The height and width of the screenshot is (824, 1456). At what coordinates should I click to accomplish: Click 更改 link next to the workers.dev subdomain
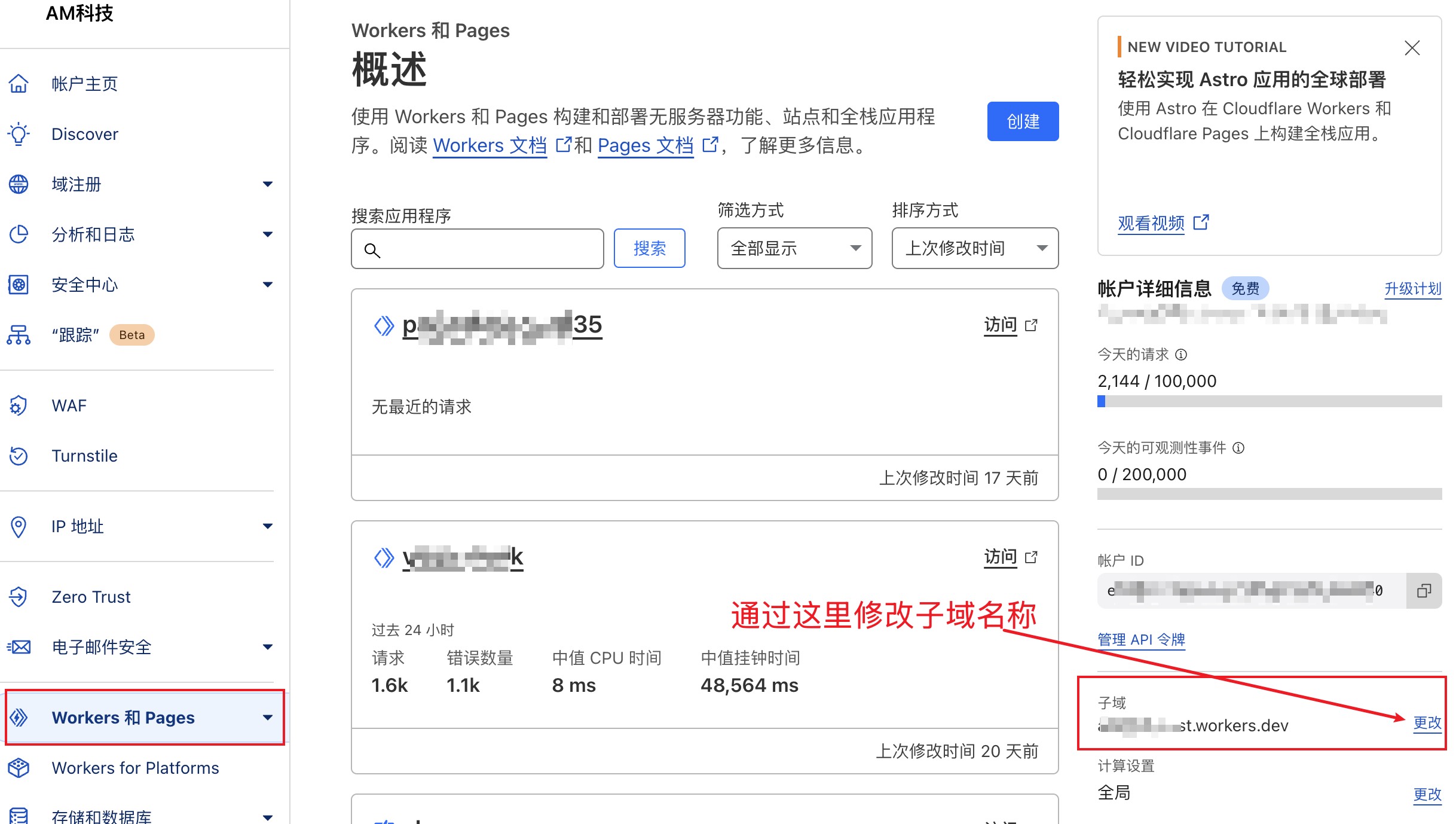(x=1427, y=722)
